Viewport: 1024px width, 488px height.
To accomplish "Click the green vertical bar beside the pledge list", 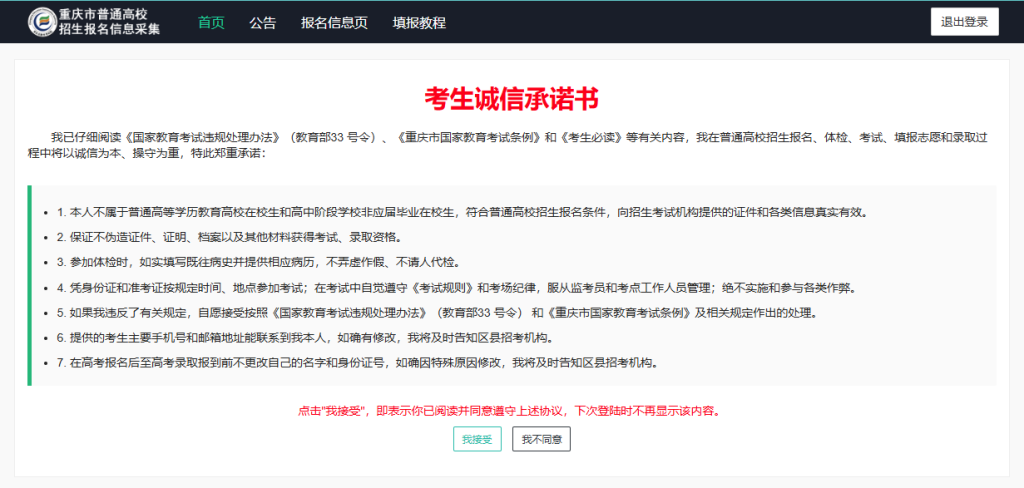I will tap(29, 285).
